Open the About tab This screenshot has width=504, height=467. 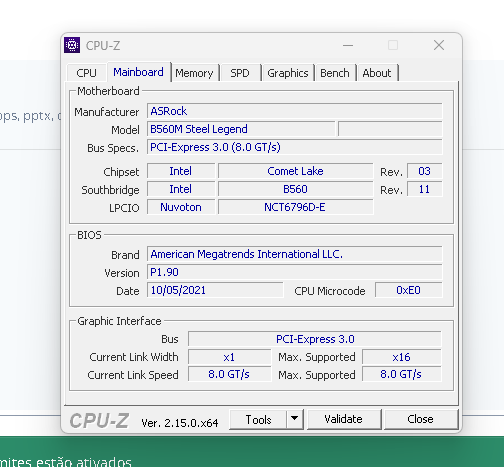pyautogui.click(x=377, y=73)
